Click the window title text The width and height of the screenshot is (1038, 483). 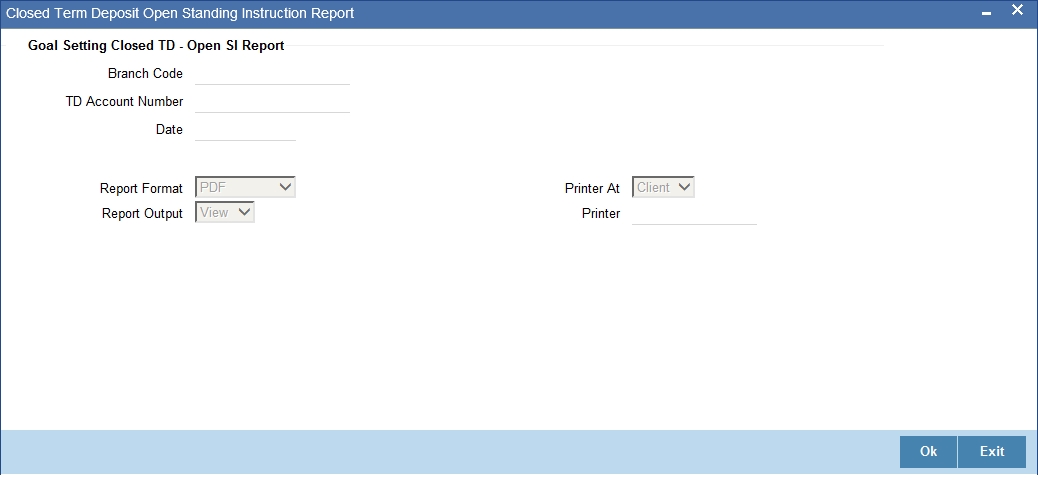point(180,13)
